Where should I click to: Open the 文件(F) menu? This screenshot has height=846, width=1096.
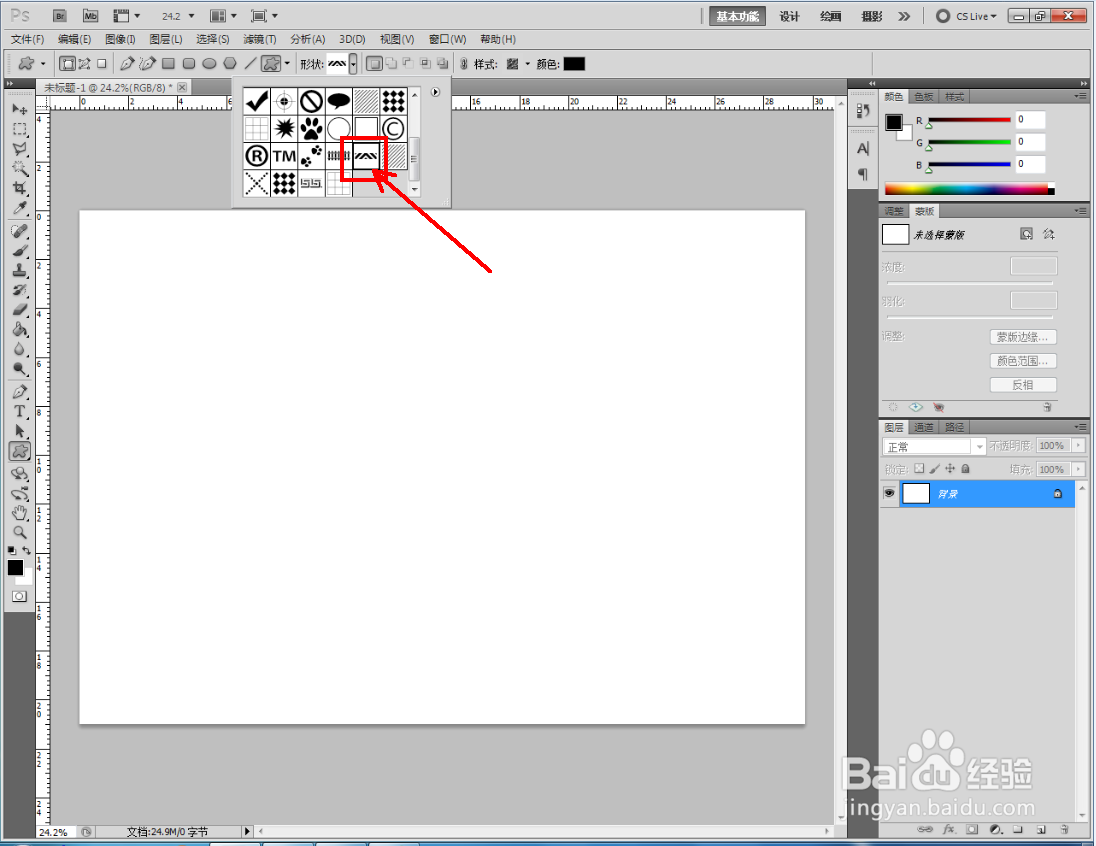pos(27,39)
